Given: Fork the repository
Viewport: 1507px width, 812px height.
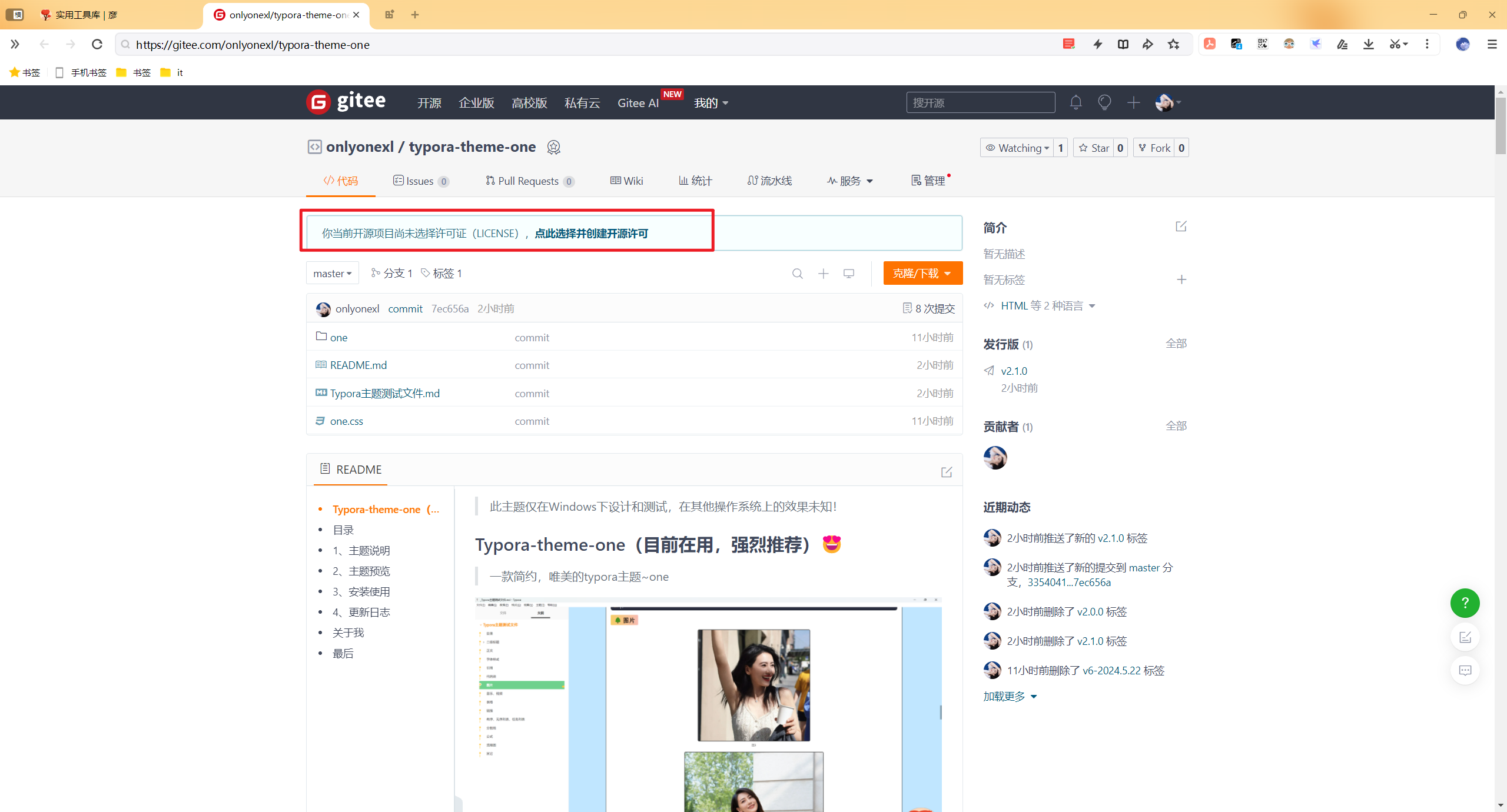Looking at the screenshot, I should (x=1154, y=148).
